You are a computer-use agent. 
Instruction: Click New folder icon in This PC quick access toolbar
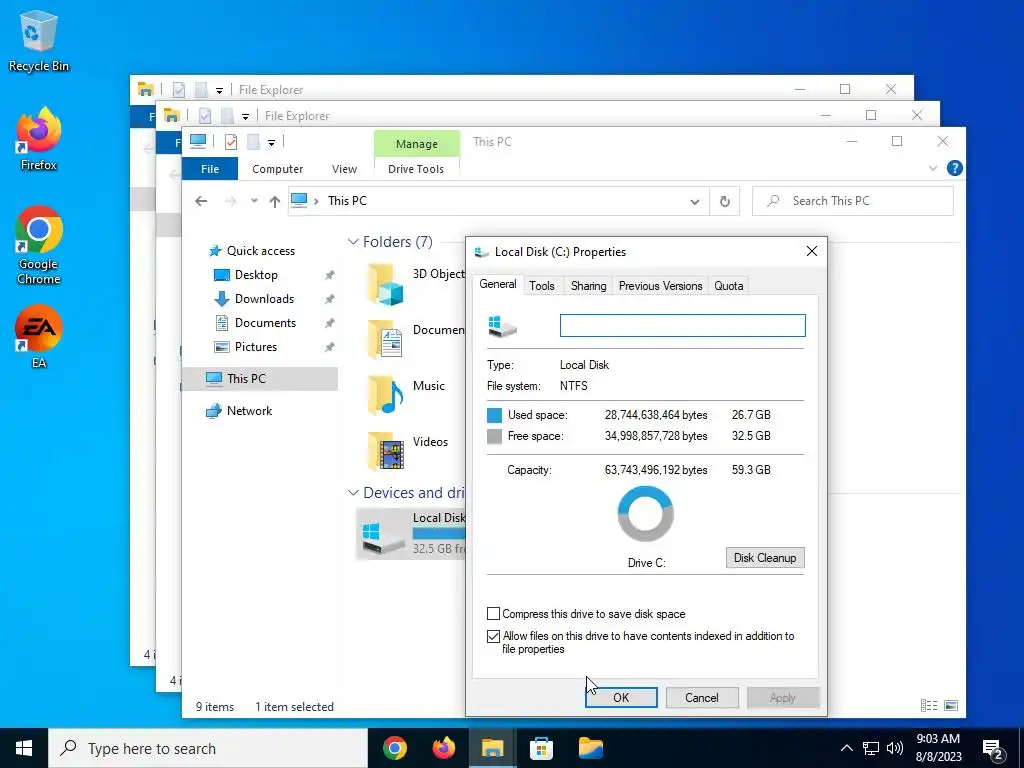(x=253, y=142)
